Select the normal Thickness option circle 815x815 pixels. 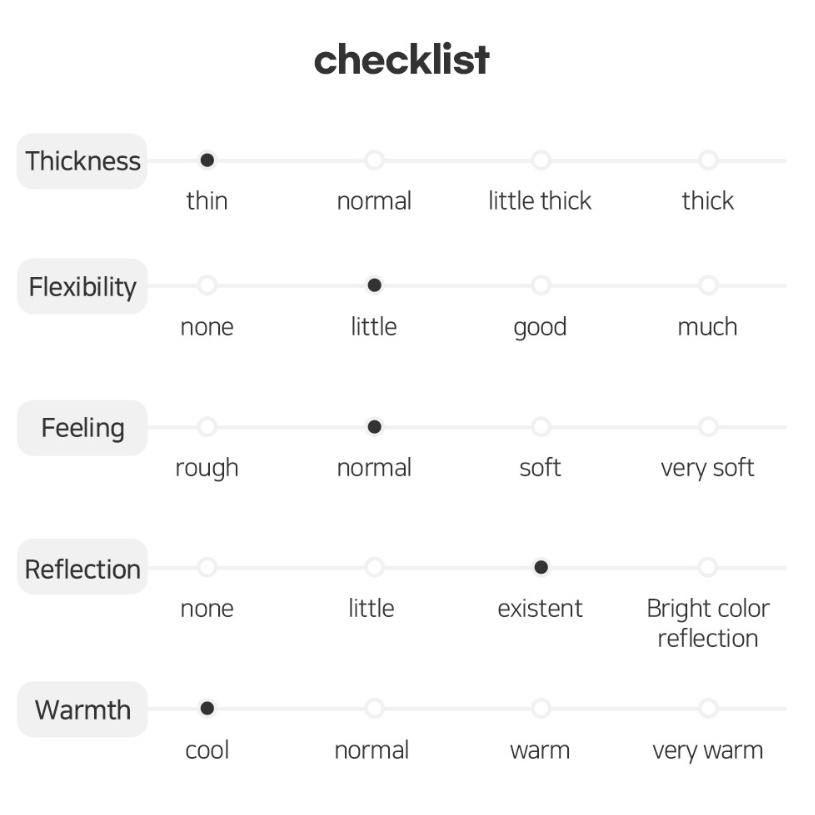pos(374,160)
